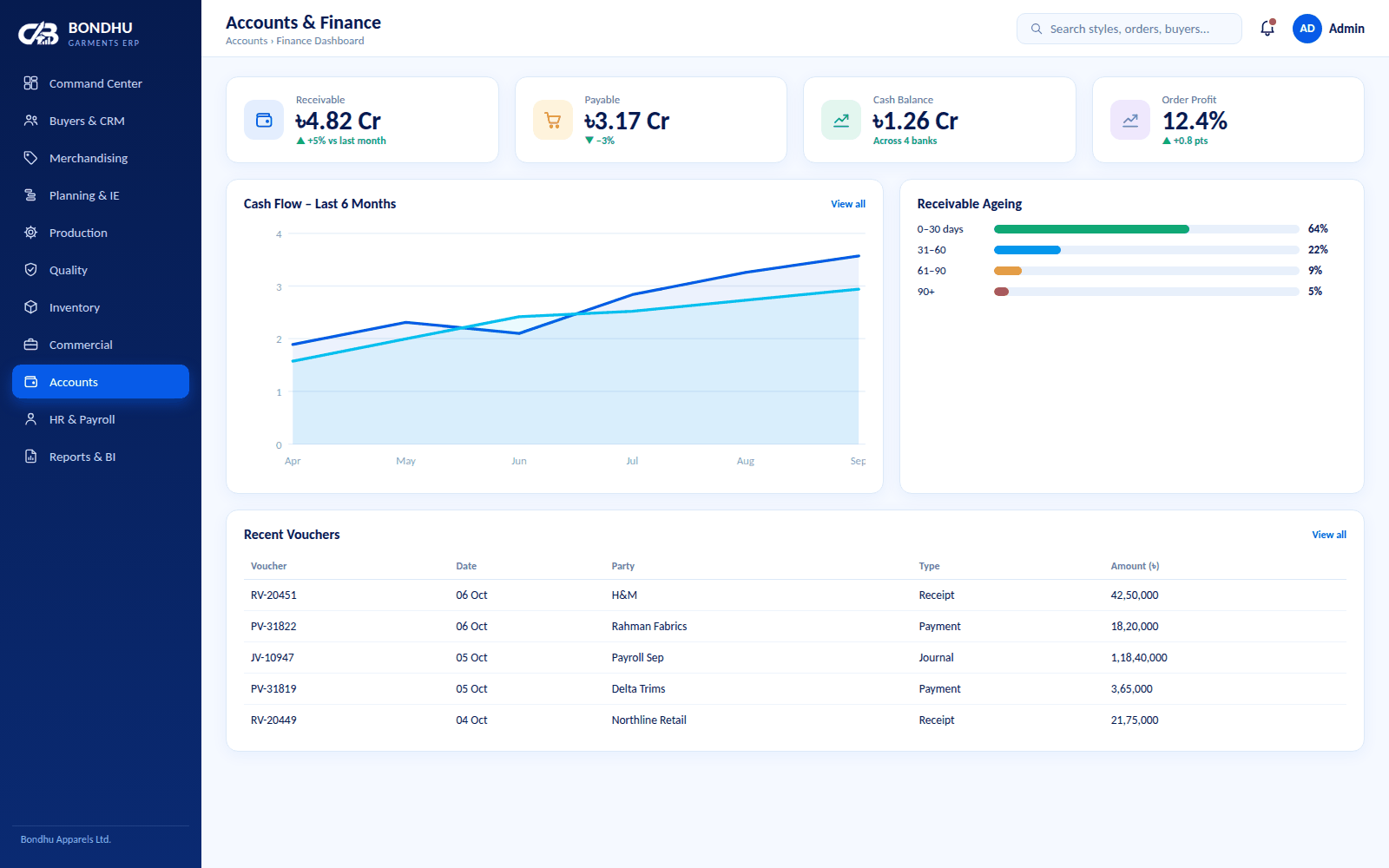Screen dimensions: 1389x868
Task: Open View all for Recent Vouchers
Action: pos(1329,535)
